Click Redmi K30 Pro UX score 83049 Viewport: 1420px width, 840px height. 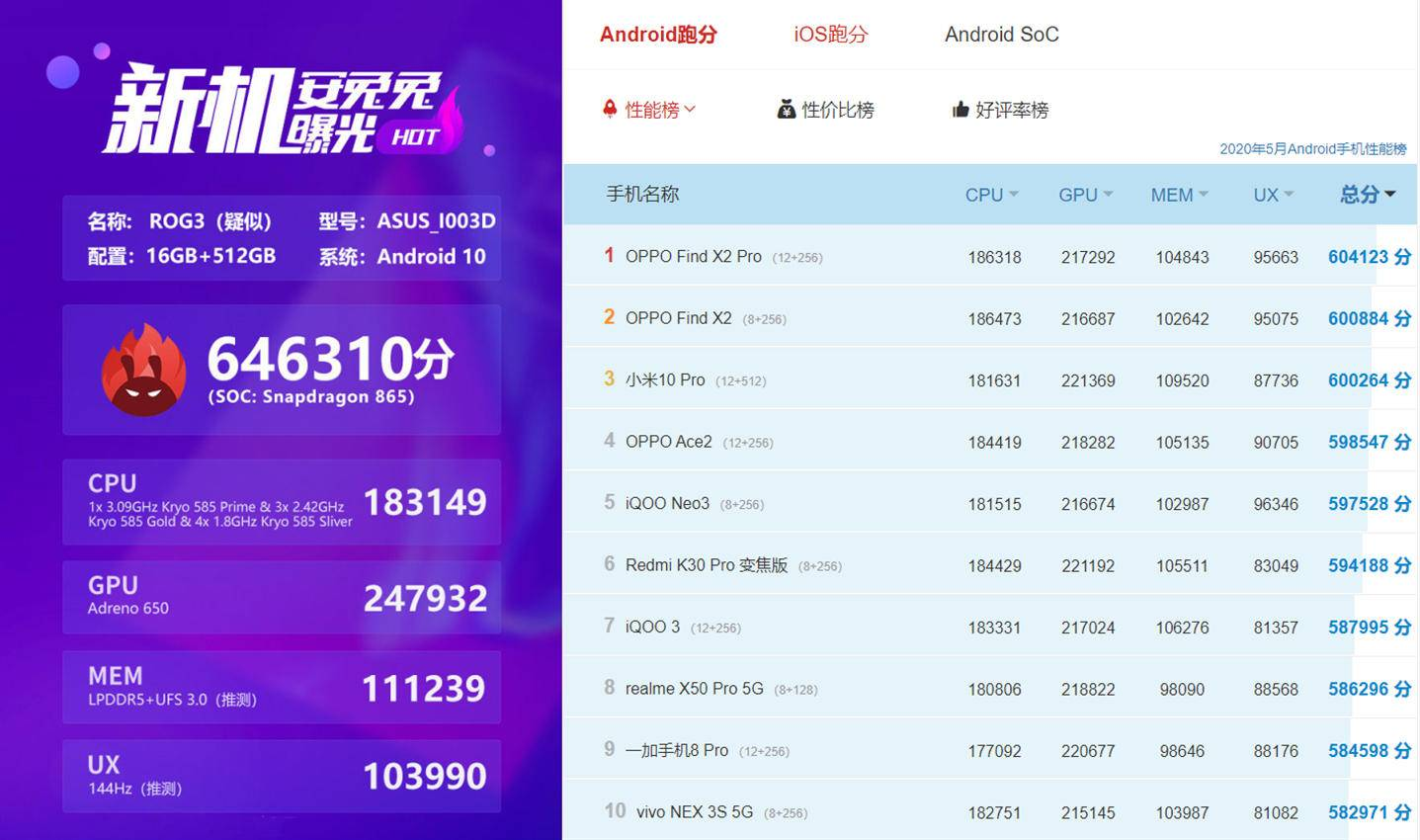[1276, 565]
